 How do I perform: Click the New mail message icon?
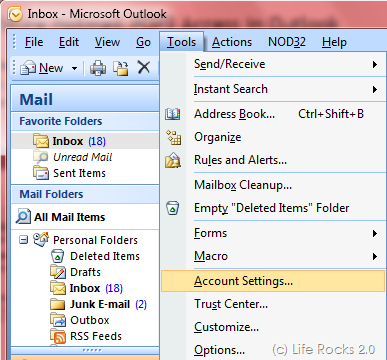point(28,68)
